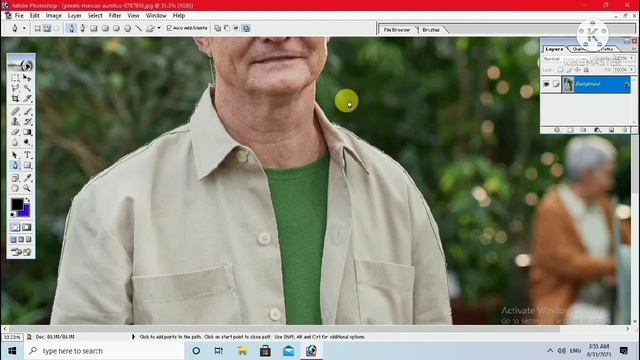The image size is (640, 360).
Task: Select the Move tool in toolbox
Action: pos(27,78)
